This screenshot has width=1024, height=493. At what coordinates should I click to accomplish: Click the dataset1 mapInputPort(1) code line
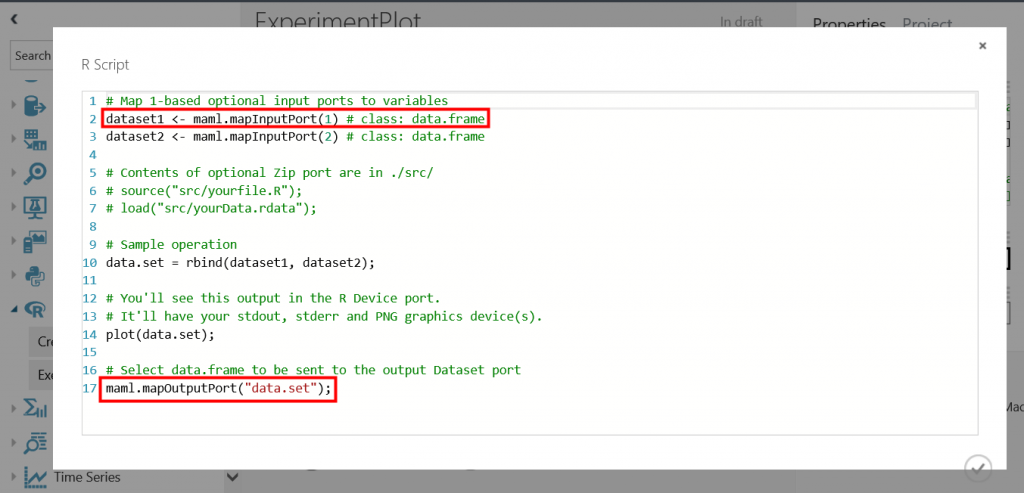[x=295, y=119]
